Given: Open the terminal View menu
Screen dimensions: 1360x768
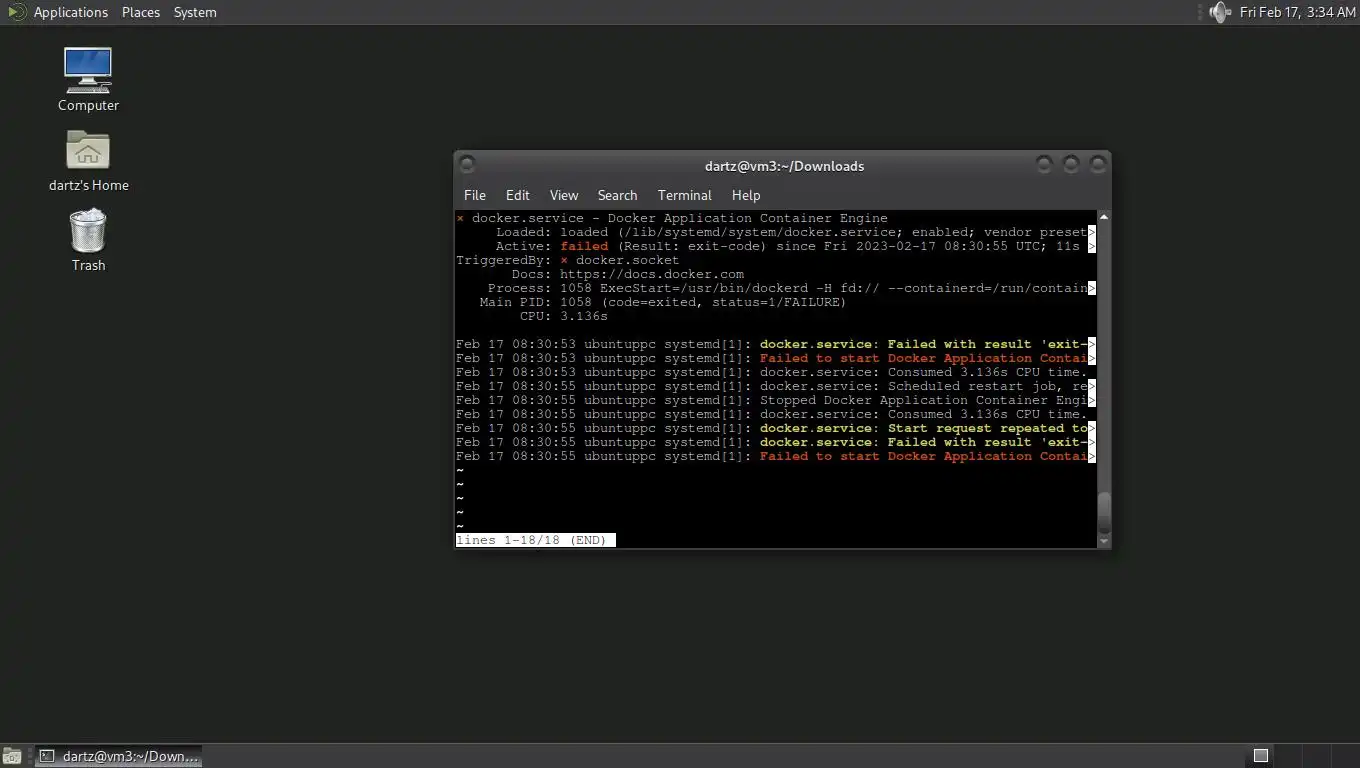Looking at the screenshot, I should pyautogui.click(x=564, y=195).
